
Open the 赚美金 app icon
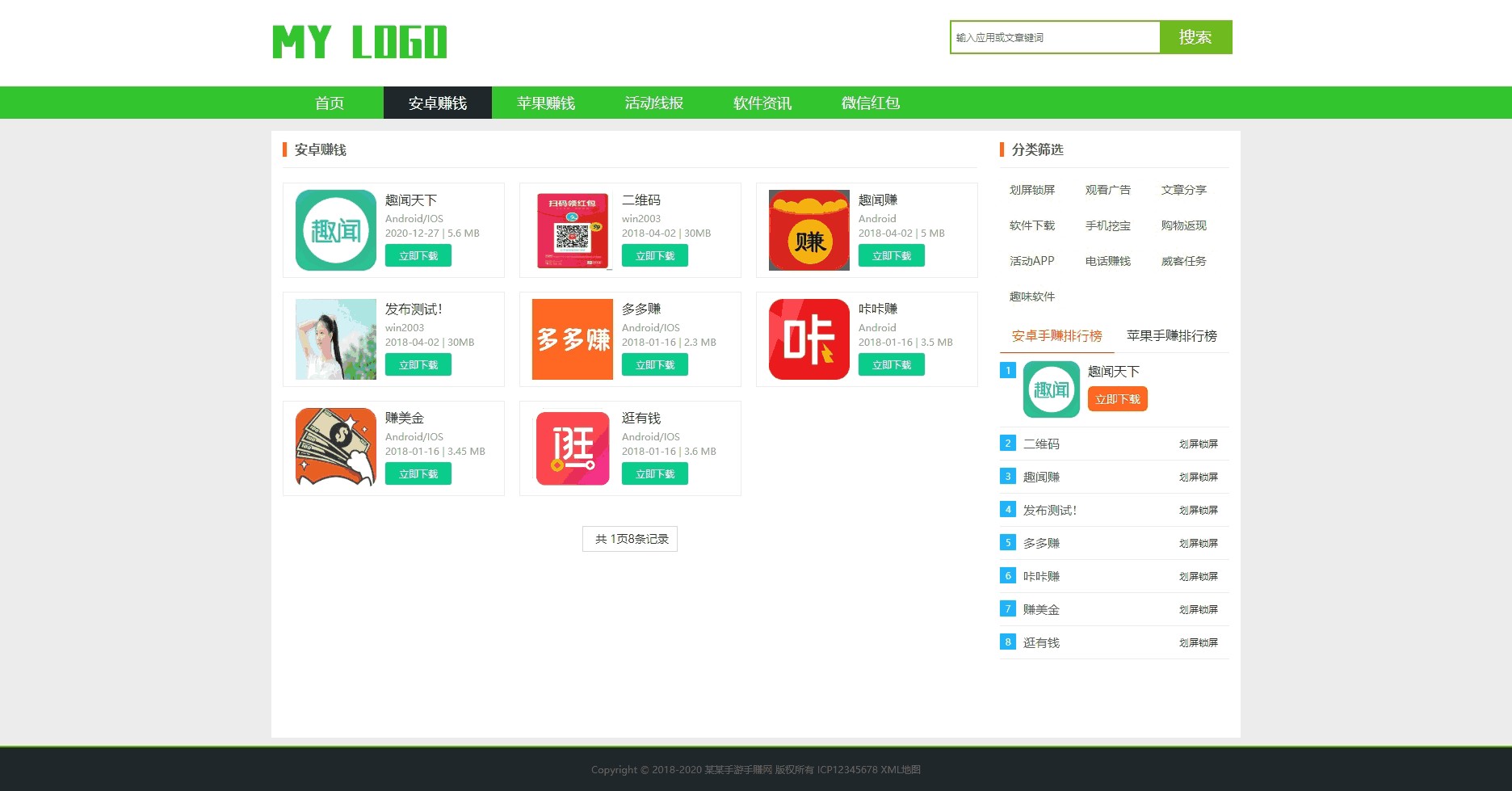334,448
